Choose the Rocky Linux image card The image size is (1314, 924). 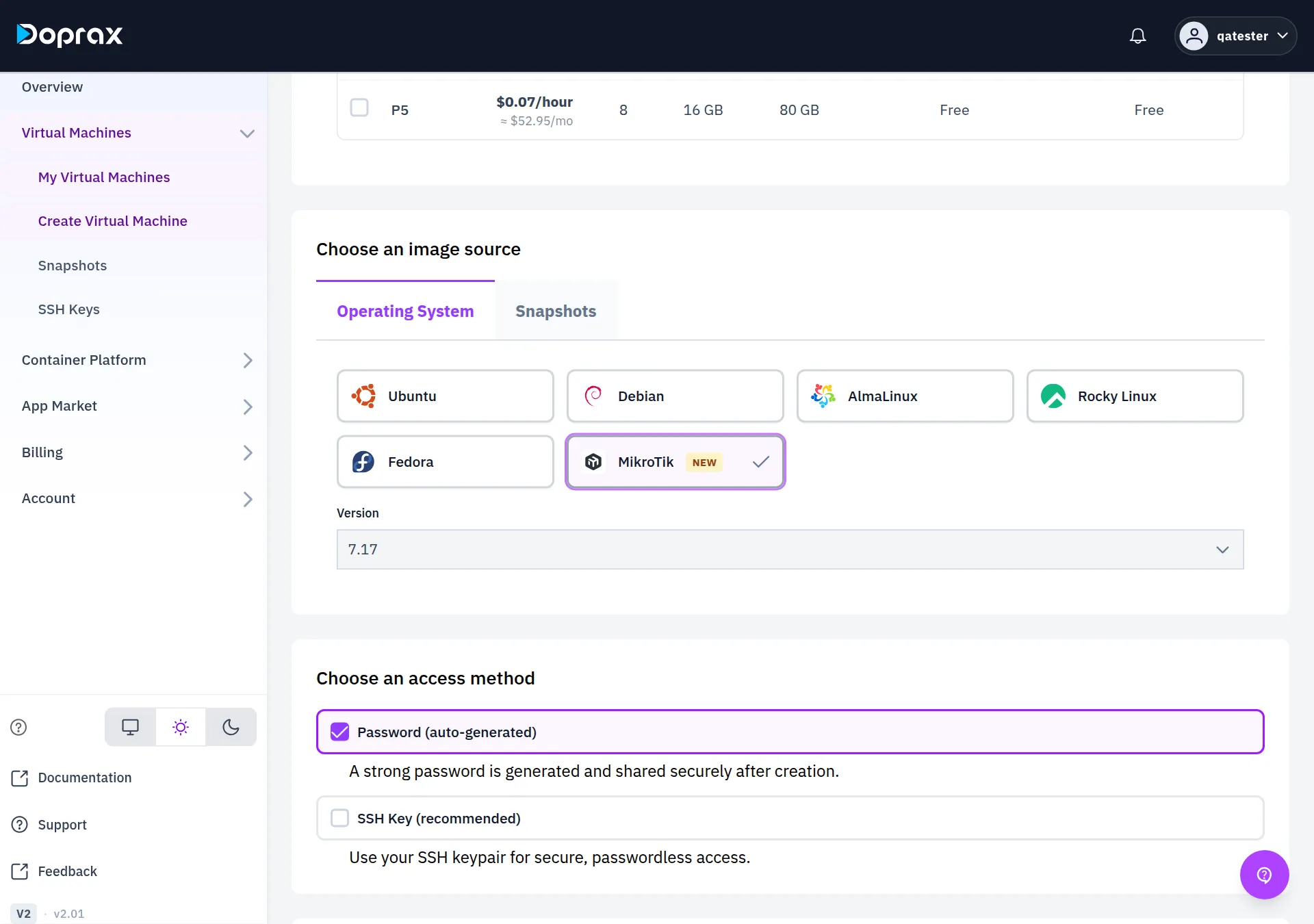coord(1135,396)
